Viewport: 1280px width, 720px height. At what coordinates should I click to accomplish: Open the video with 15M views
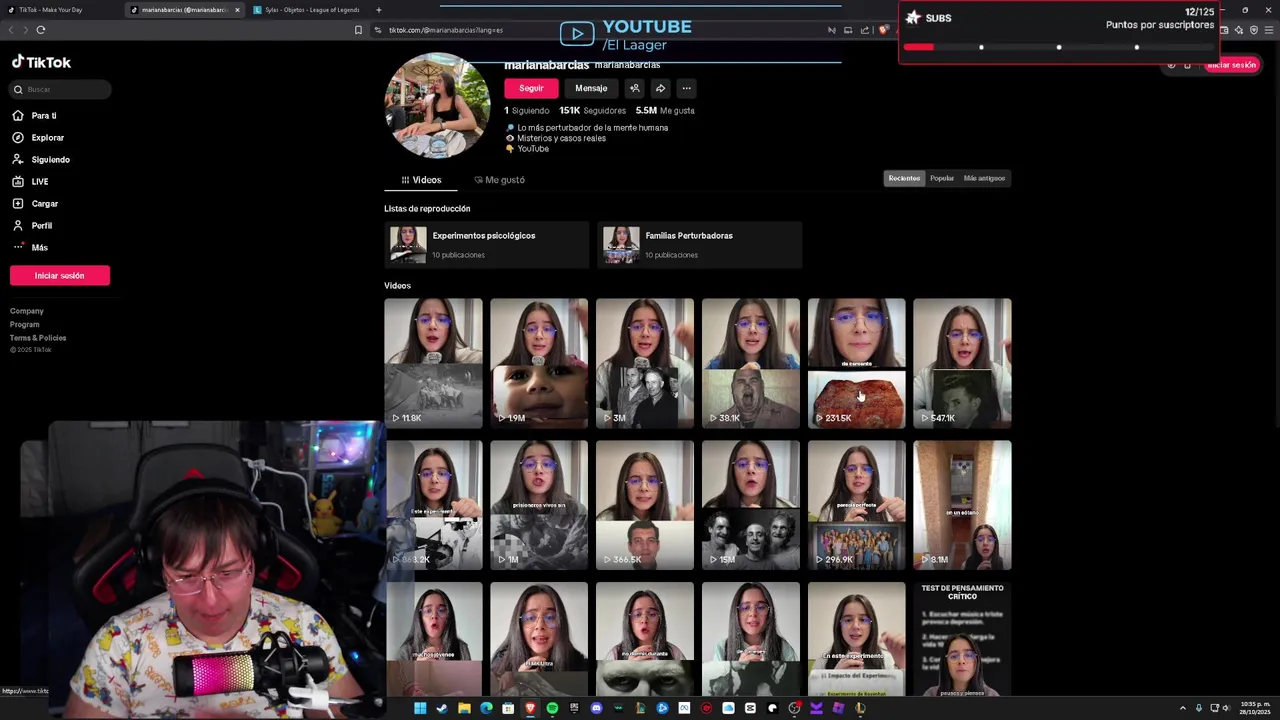tap(751, 505)
